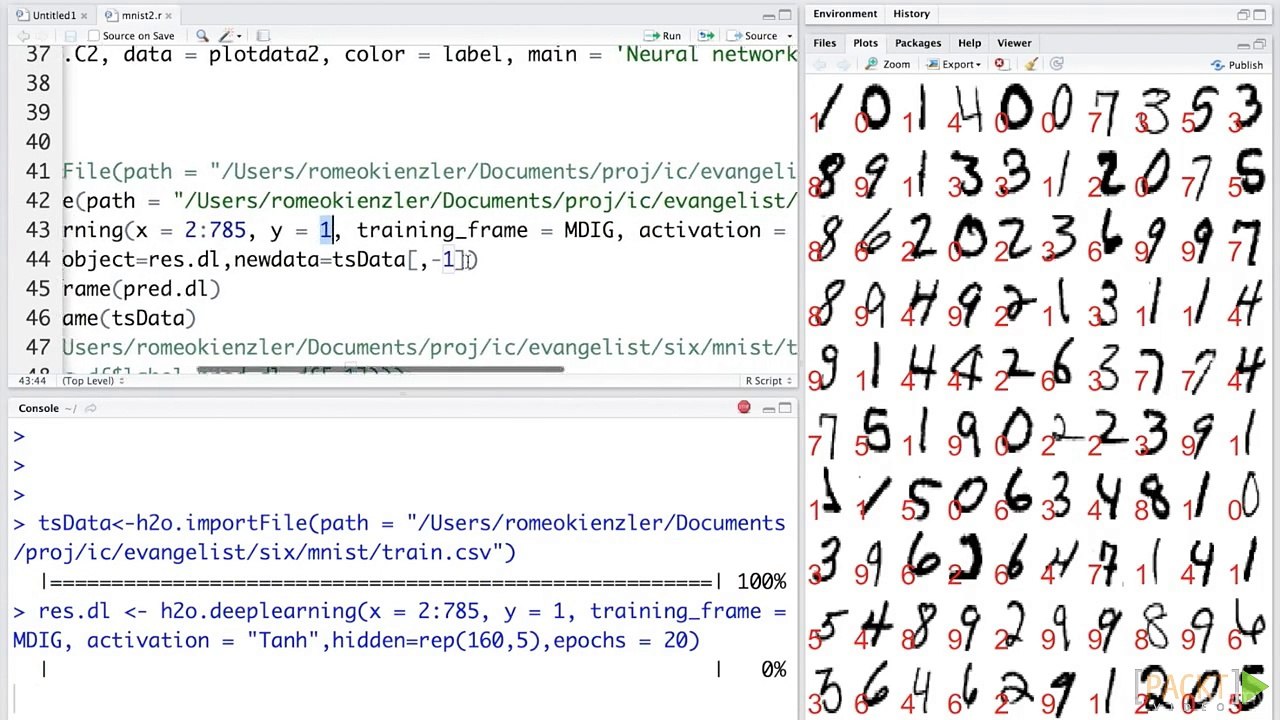Publish the plot
Viewport: 1280px width, 720px height.
pyautogui.click(x=1237, y=65)
